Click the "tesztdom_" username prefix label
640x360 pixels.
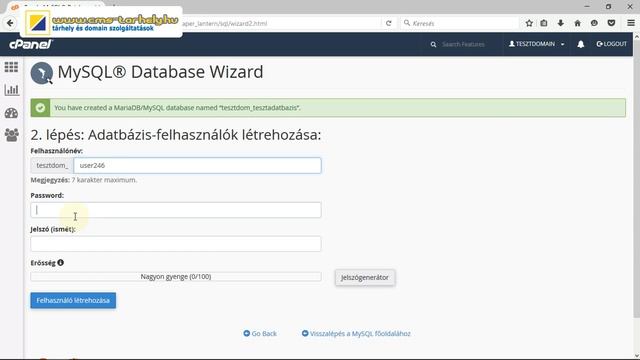(52, 165)
